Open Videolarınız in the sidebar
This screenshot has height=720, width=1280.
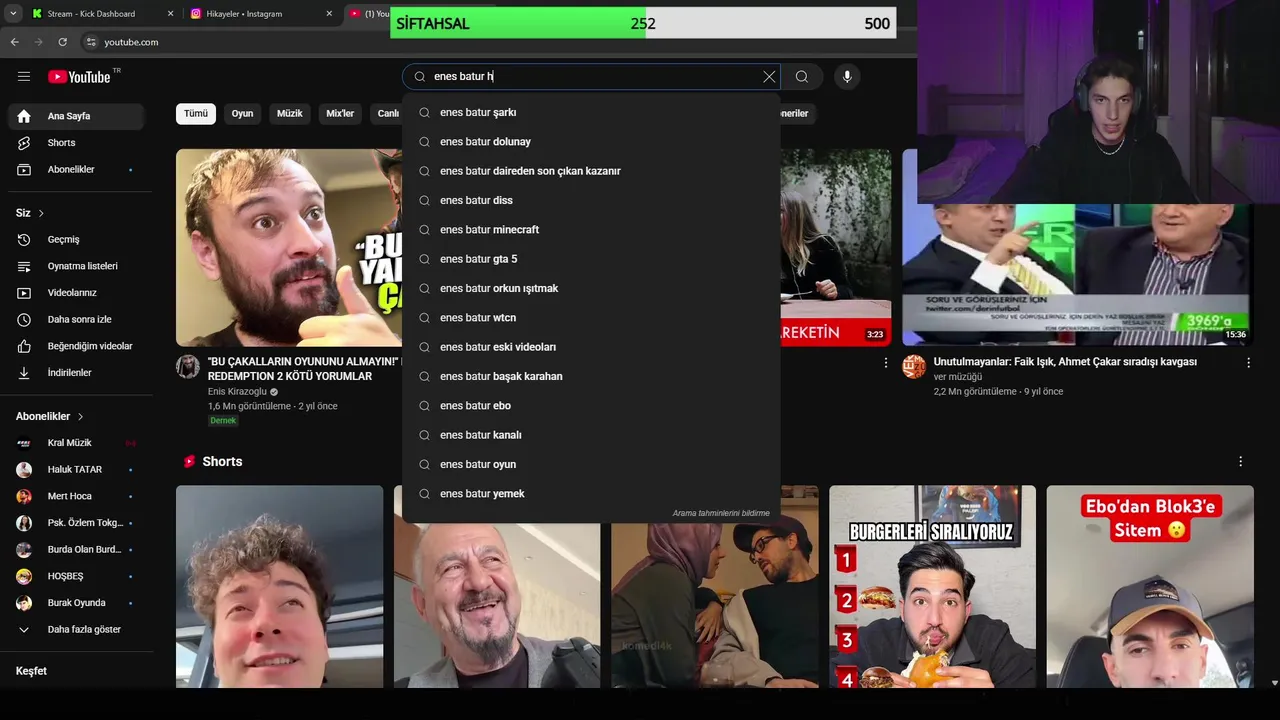click(76, 293)
